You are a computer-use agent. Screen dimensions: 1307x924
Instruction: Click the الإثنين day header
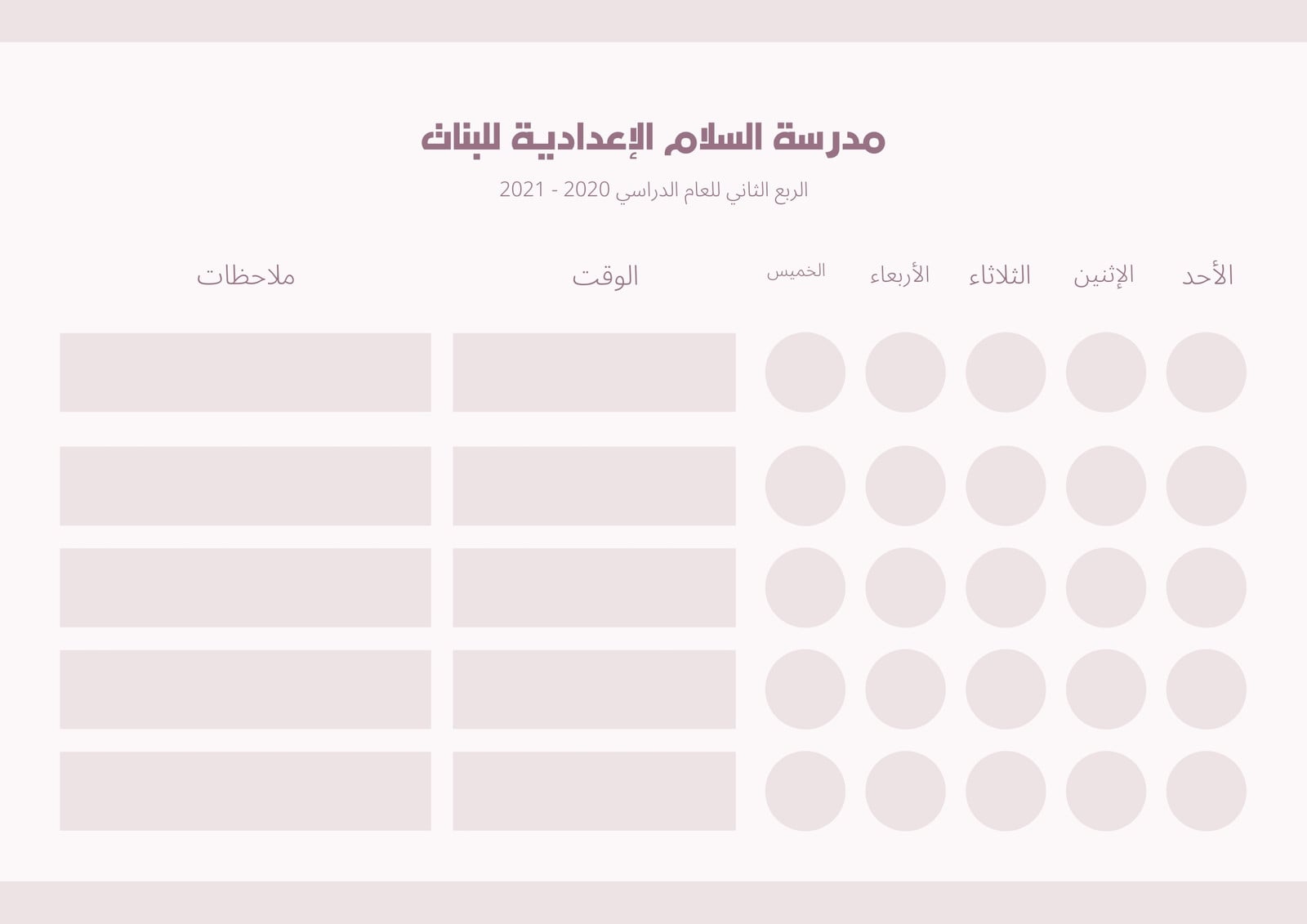click(1104, 275)
